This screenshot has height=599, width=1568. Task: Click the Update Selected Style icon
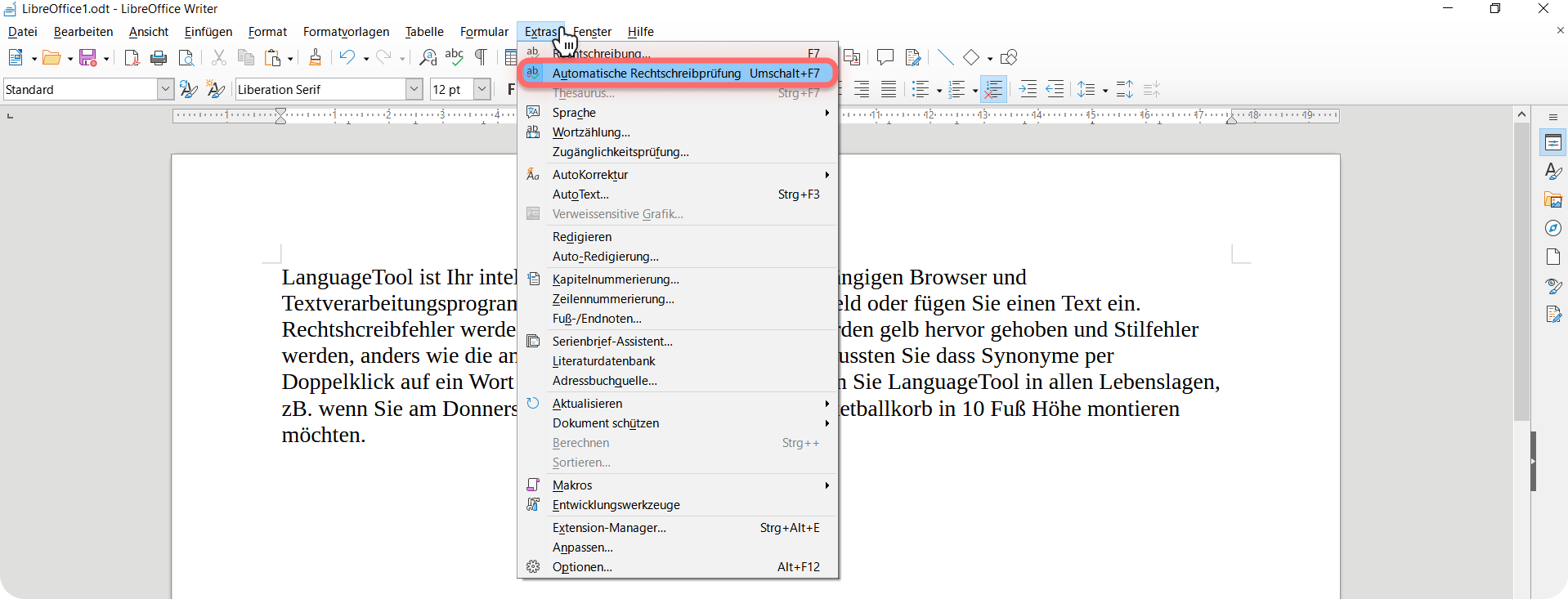point(188,89)
